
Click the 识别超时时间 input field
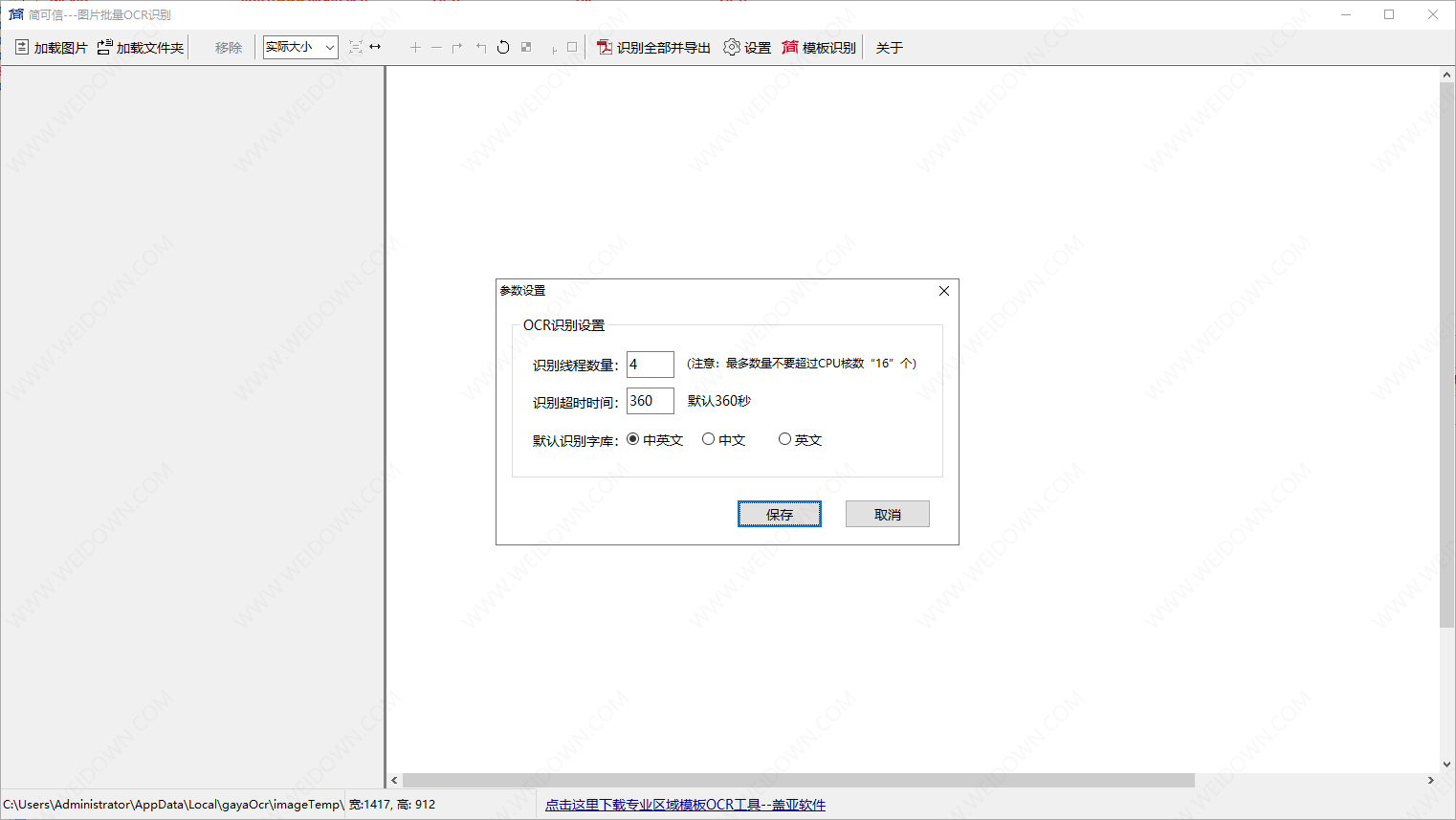point(651,401)
